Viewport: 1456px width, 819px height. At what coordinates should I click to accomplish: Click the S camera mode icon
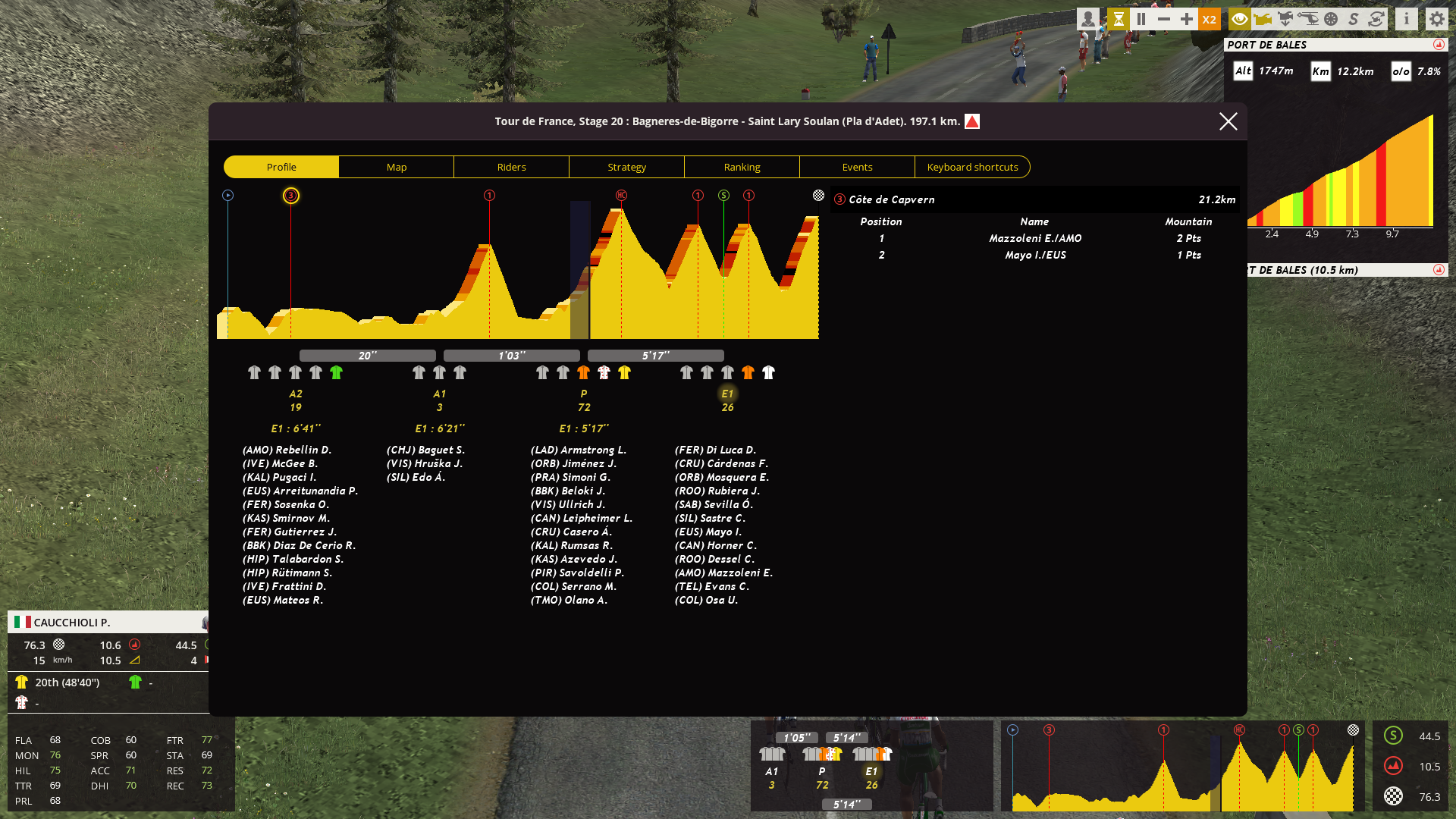1354,20
